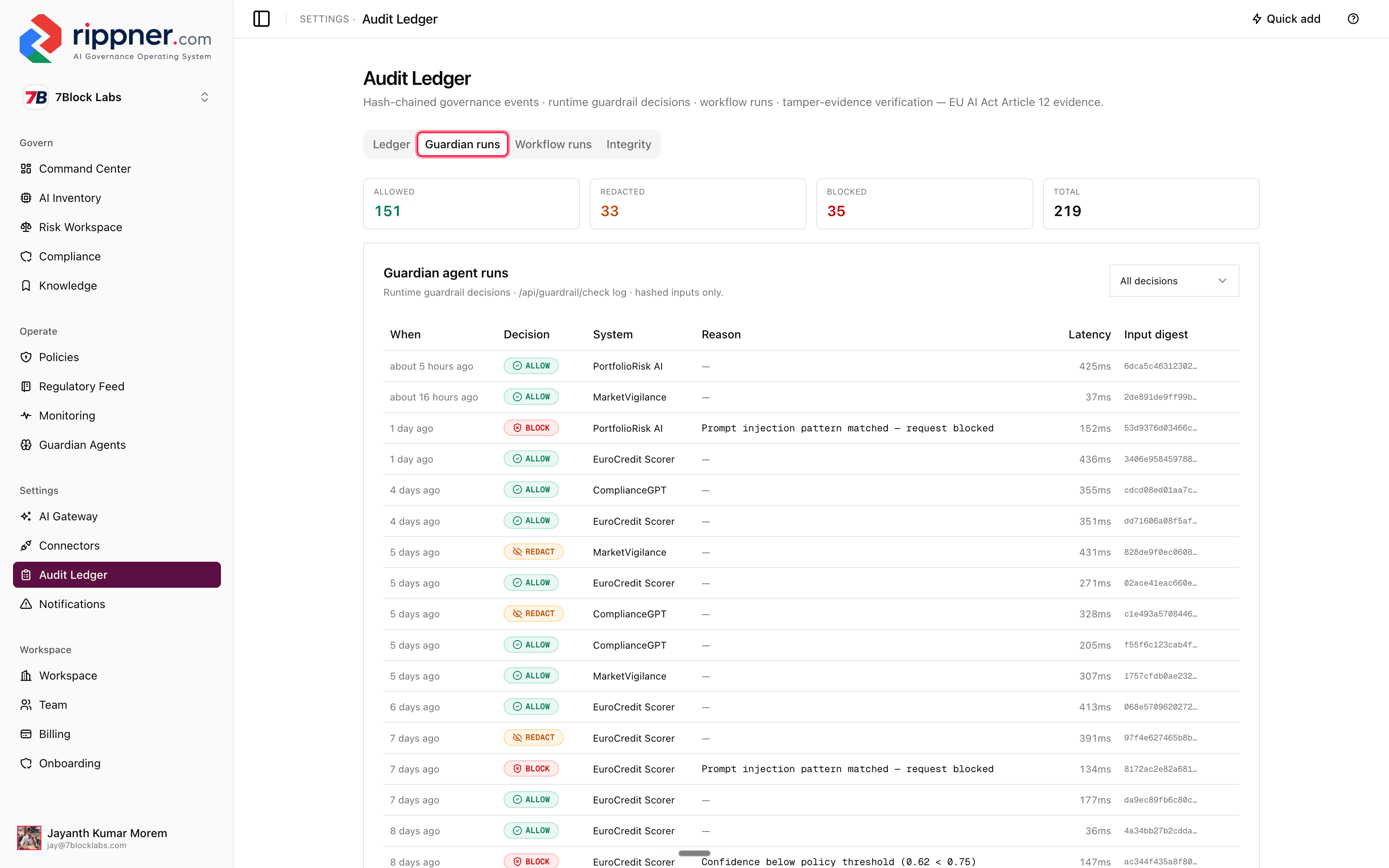This screenshot has height=868, width=1389.
Task: Click BLOCK badge in the 134ms row
Action: click(531, 769)
